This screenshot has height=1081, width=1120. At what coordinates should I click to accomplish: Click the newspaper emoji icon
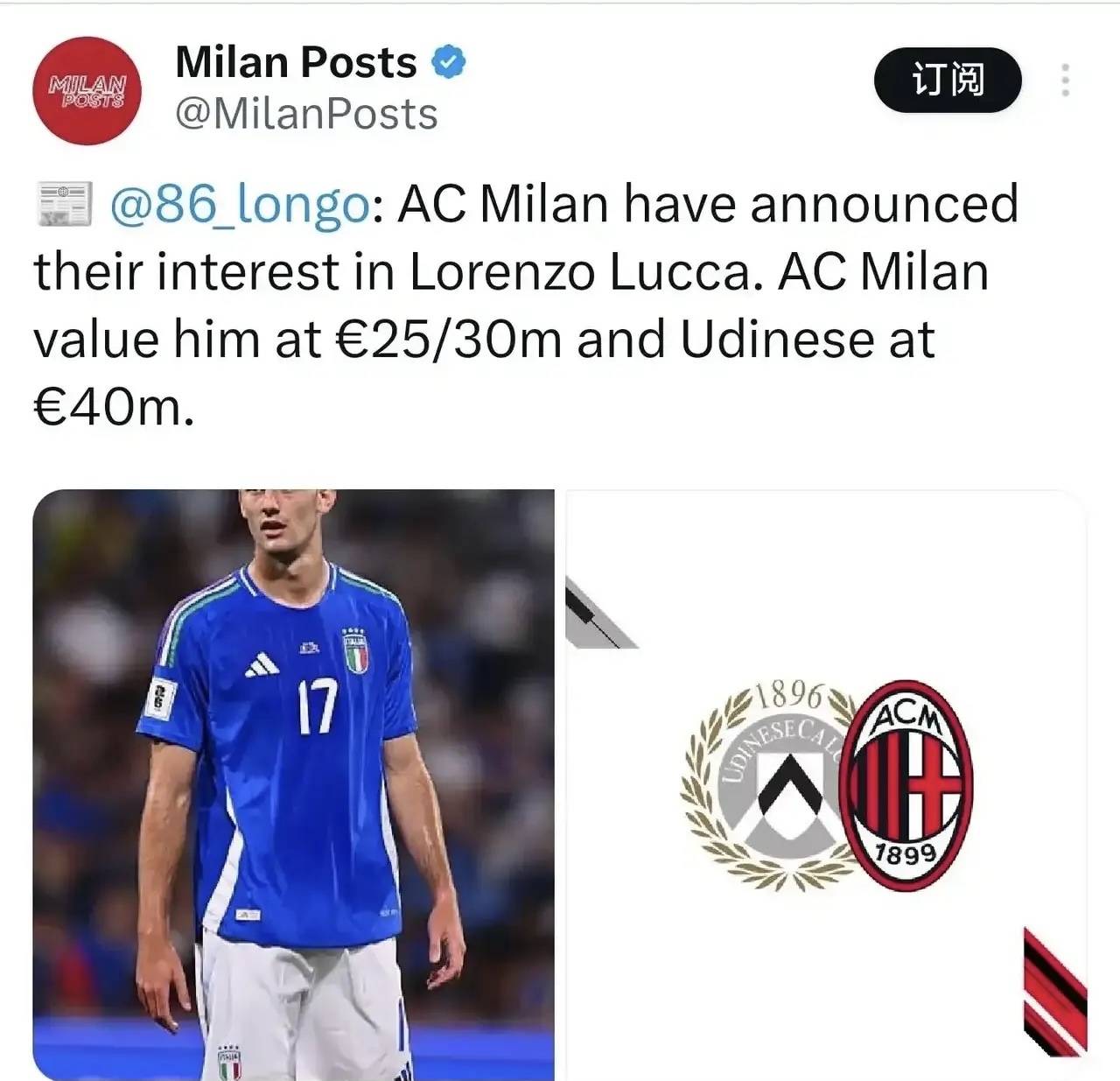(x=64, y=204)
